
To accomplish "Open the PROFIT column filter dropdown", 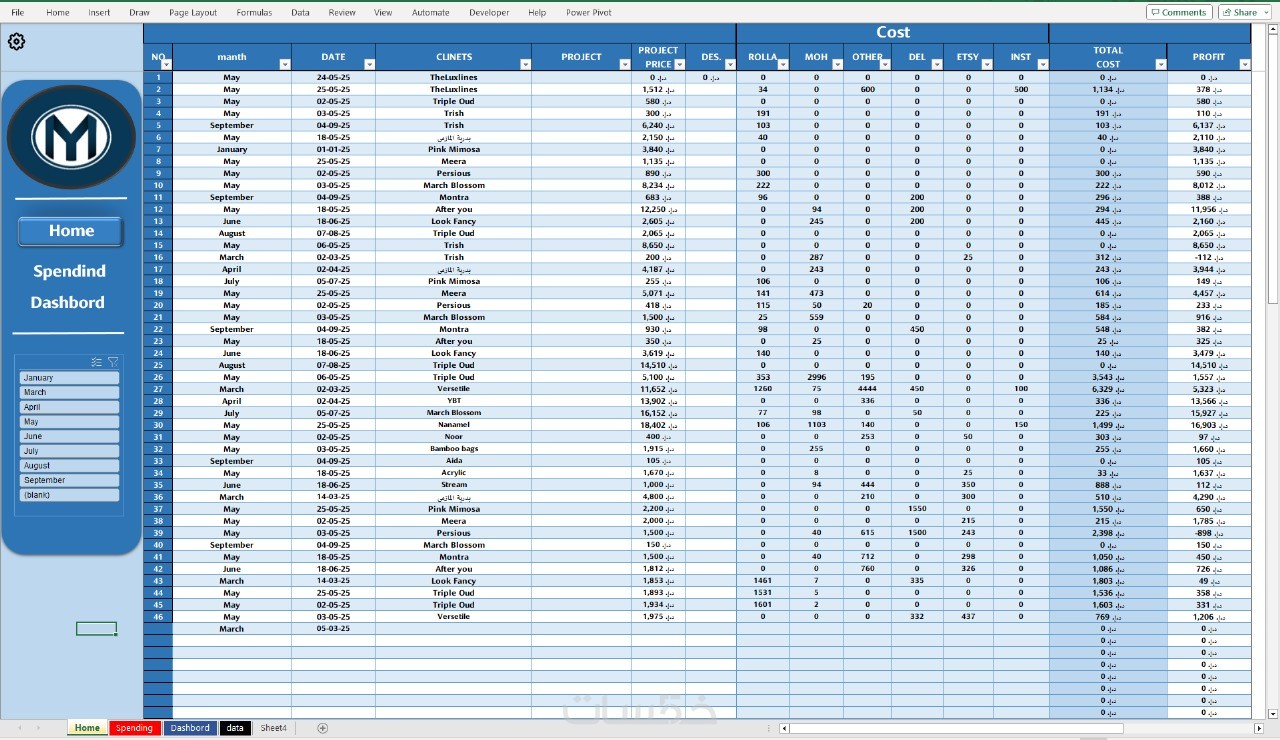I will coord(1244,64).
